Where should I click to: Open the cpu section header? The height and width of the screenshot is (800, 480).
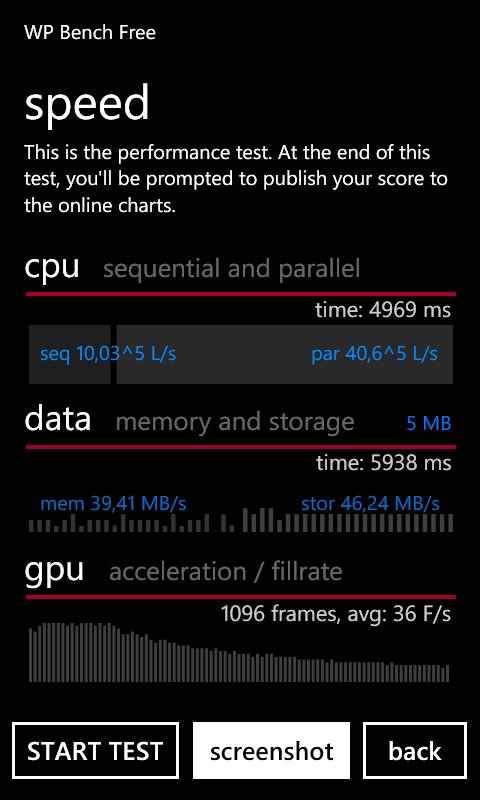(52, 266)
